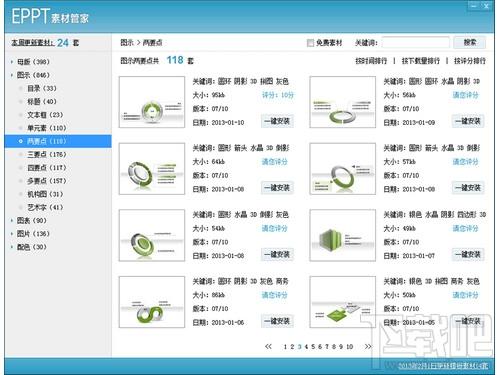This screenshot has width=500, height=375.
Task: Select 目录 (33) in the sidebar
Action: pos(42,88)
